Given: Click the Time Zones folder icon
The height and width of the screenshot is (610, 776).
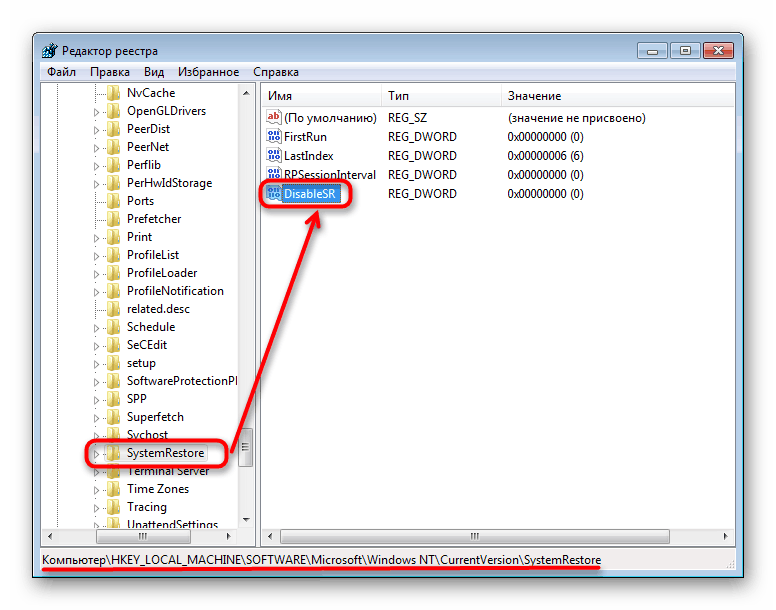Looking at the screenshot, I should tap(114, 489).
